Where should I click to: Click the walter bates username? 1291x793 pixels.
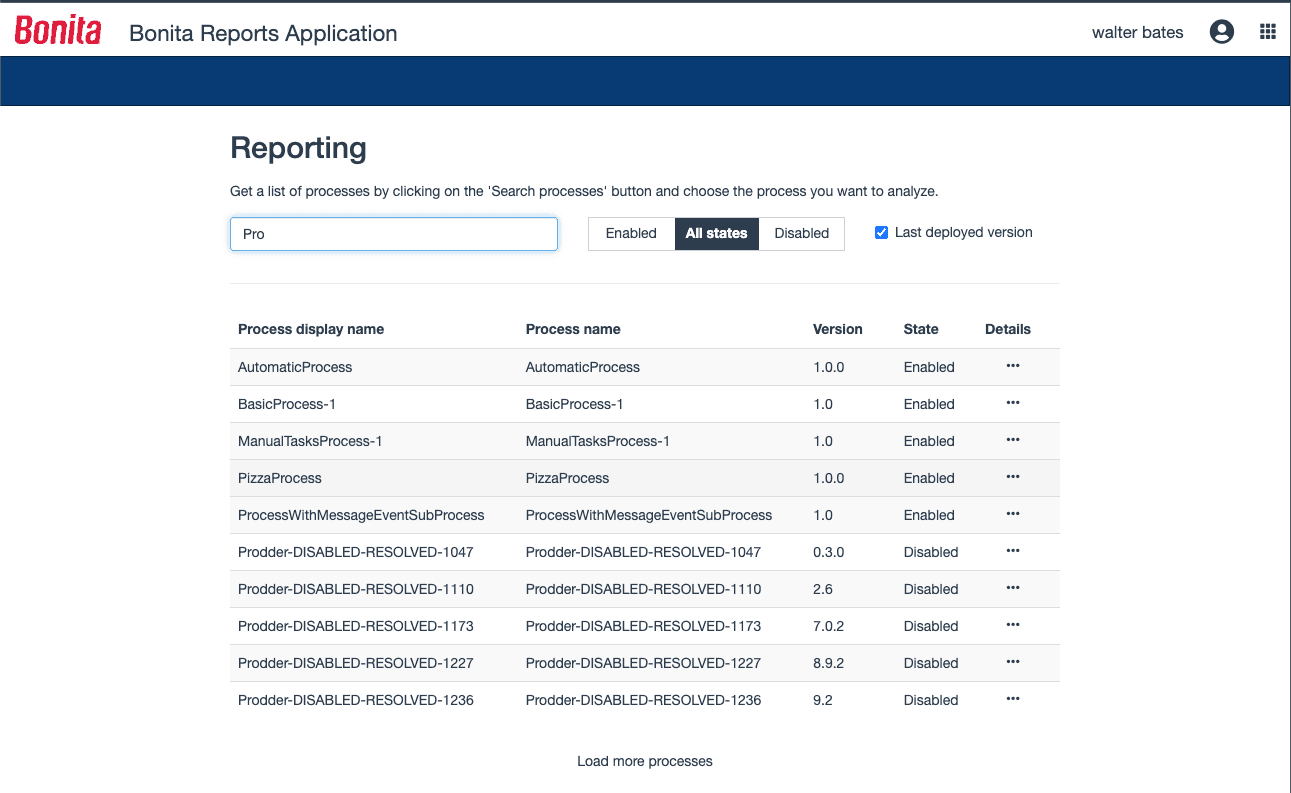click(1137, 32)
